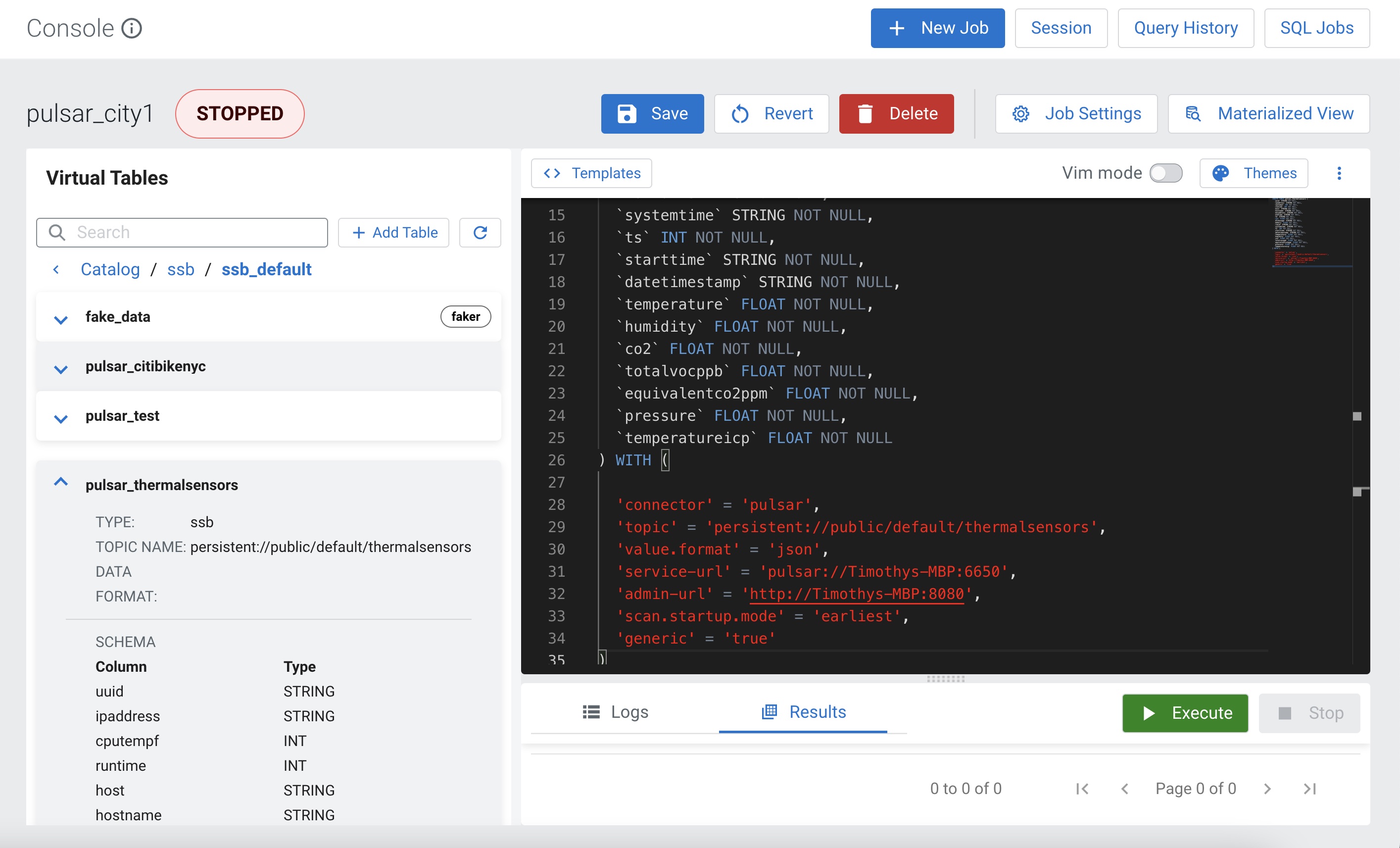Viewport: 1400px width, 848px height.
Task: Click the Execute button
Action: point(1185,713)
